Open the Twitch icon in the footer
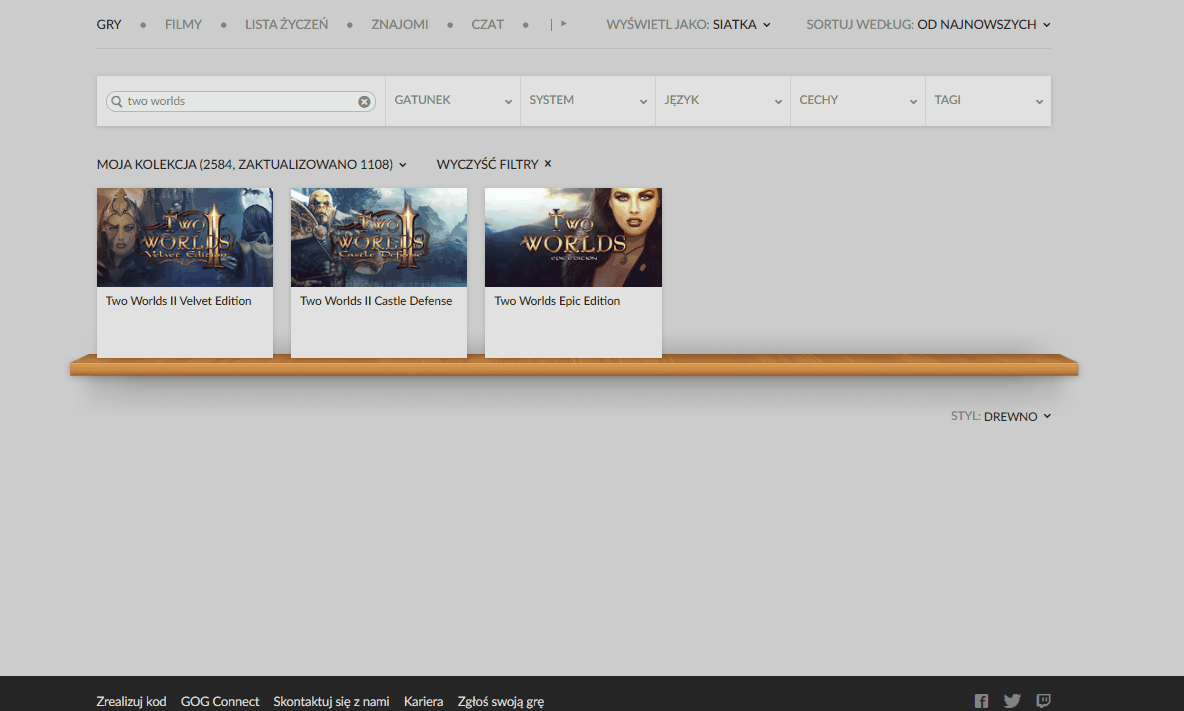 click(x=1044, y=701)
